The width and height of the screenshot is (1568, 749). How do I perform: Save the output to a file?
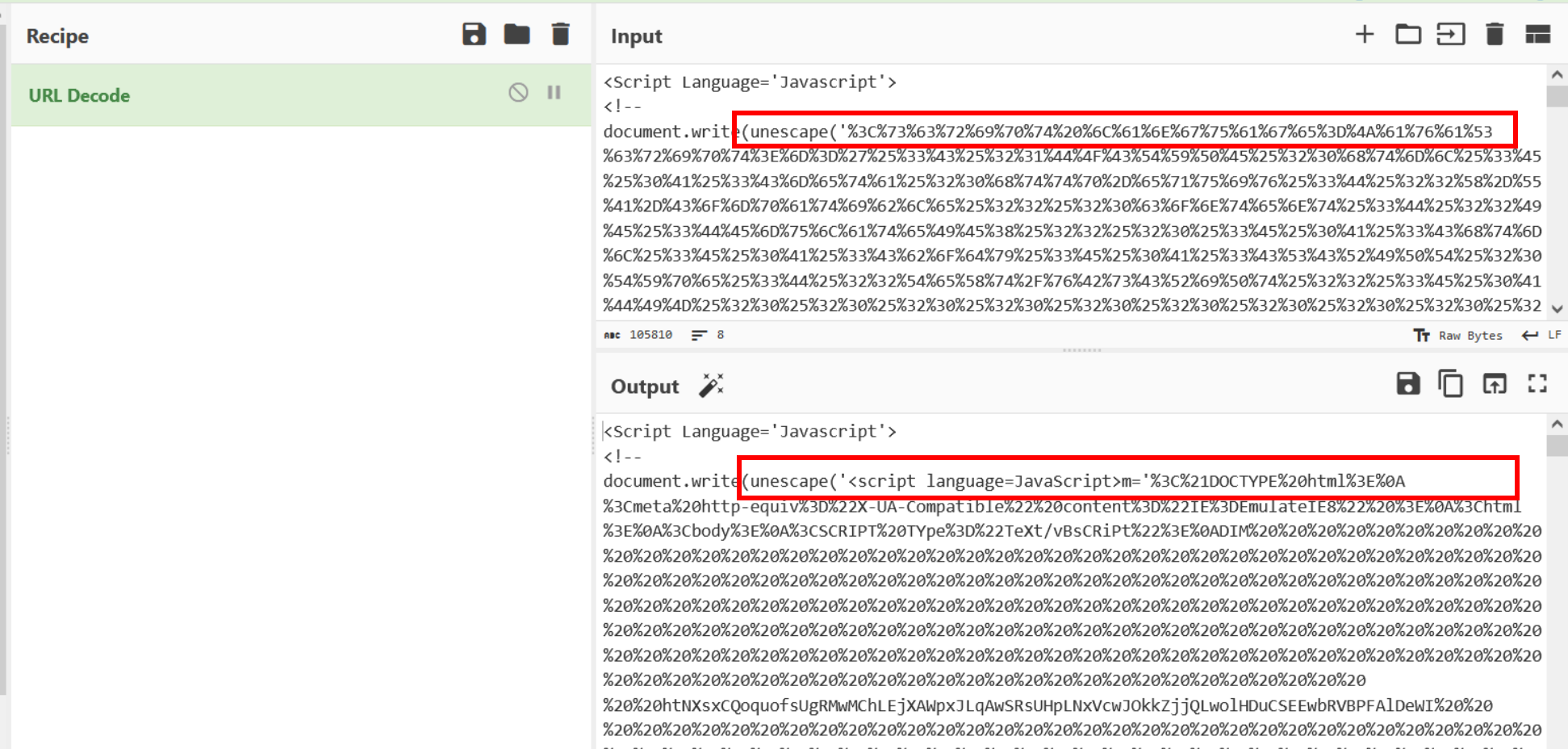(x=1408, y=384)
